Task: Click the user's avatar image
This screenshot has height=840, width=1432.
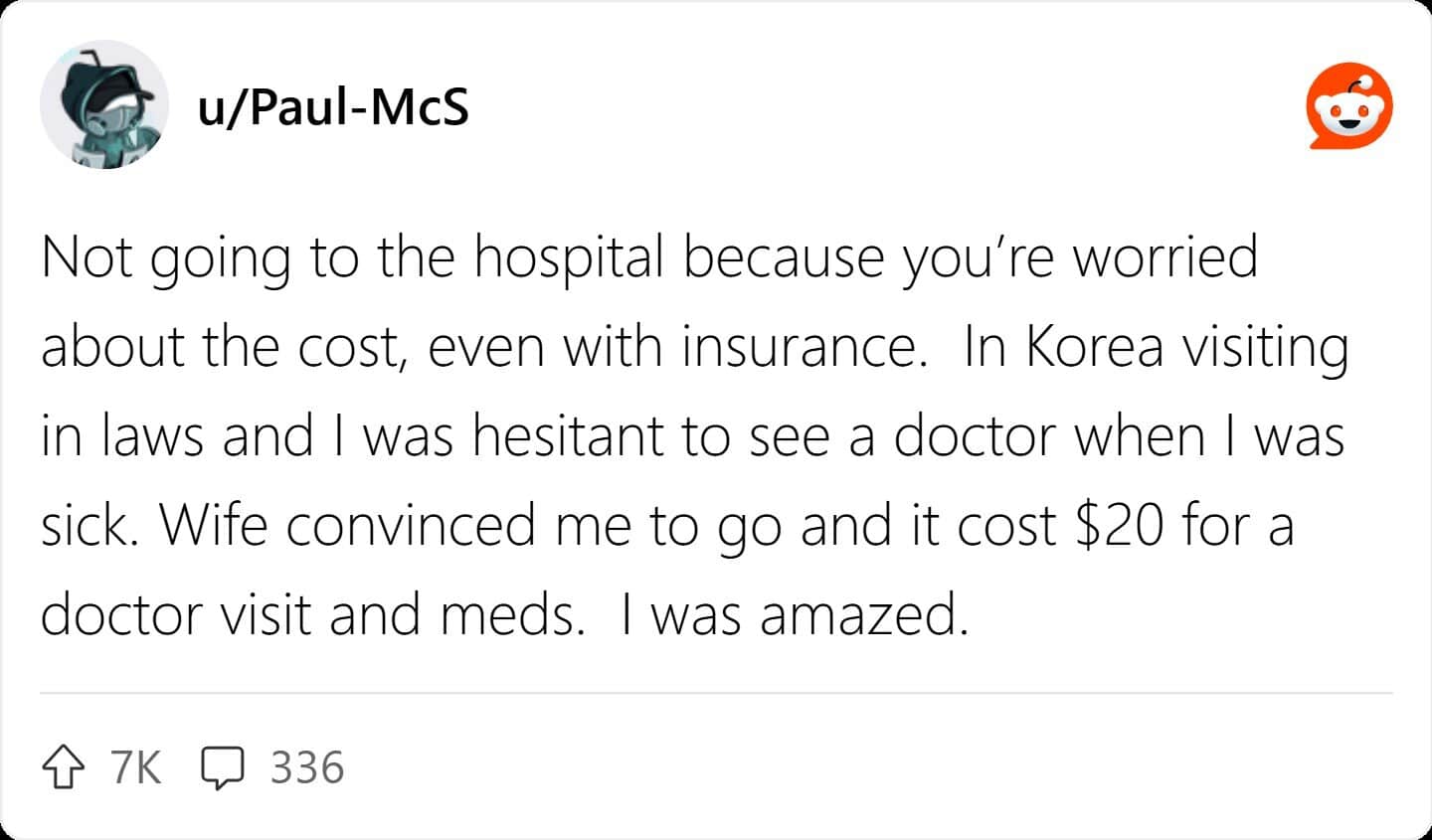Action: click(103, 104)
